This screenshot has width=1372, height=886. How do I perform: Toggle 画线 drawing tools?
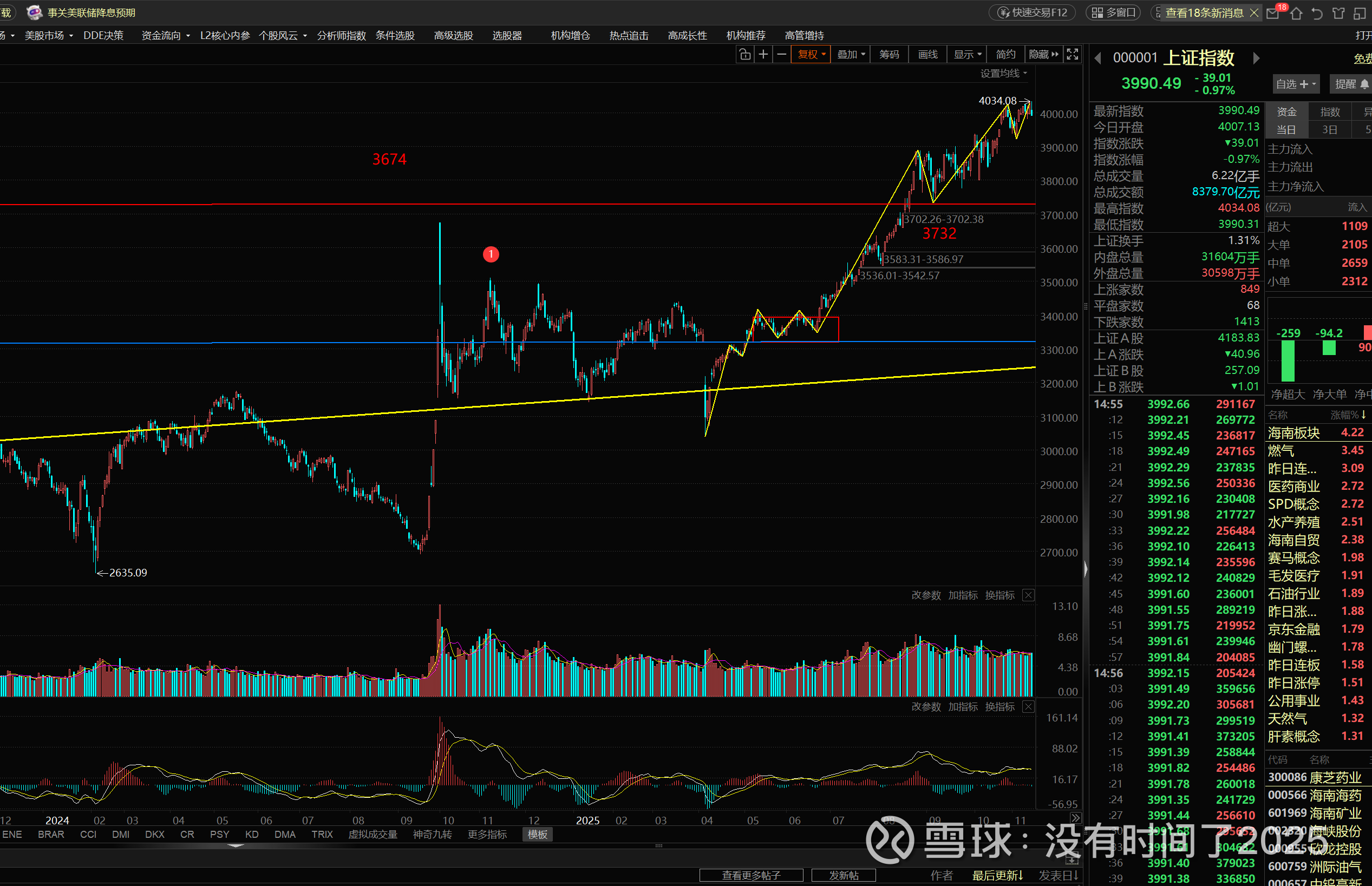click(927, 54)
